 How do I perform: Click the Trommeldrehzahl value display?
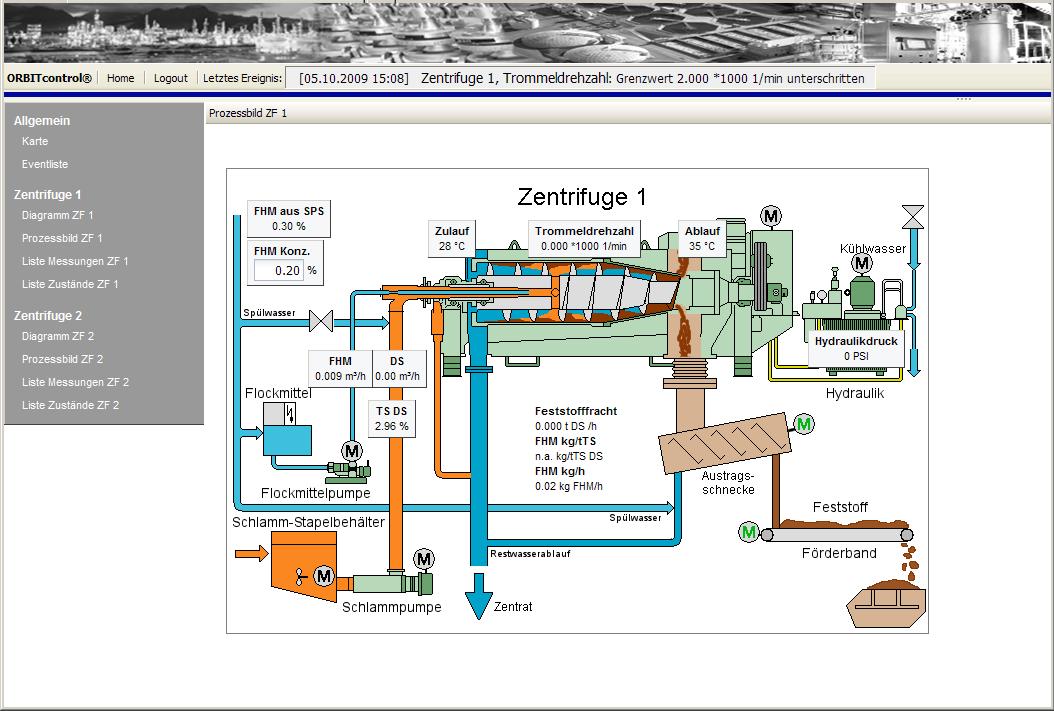(583, 246)
